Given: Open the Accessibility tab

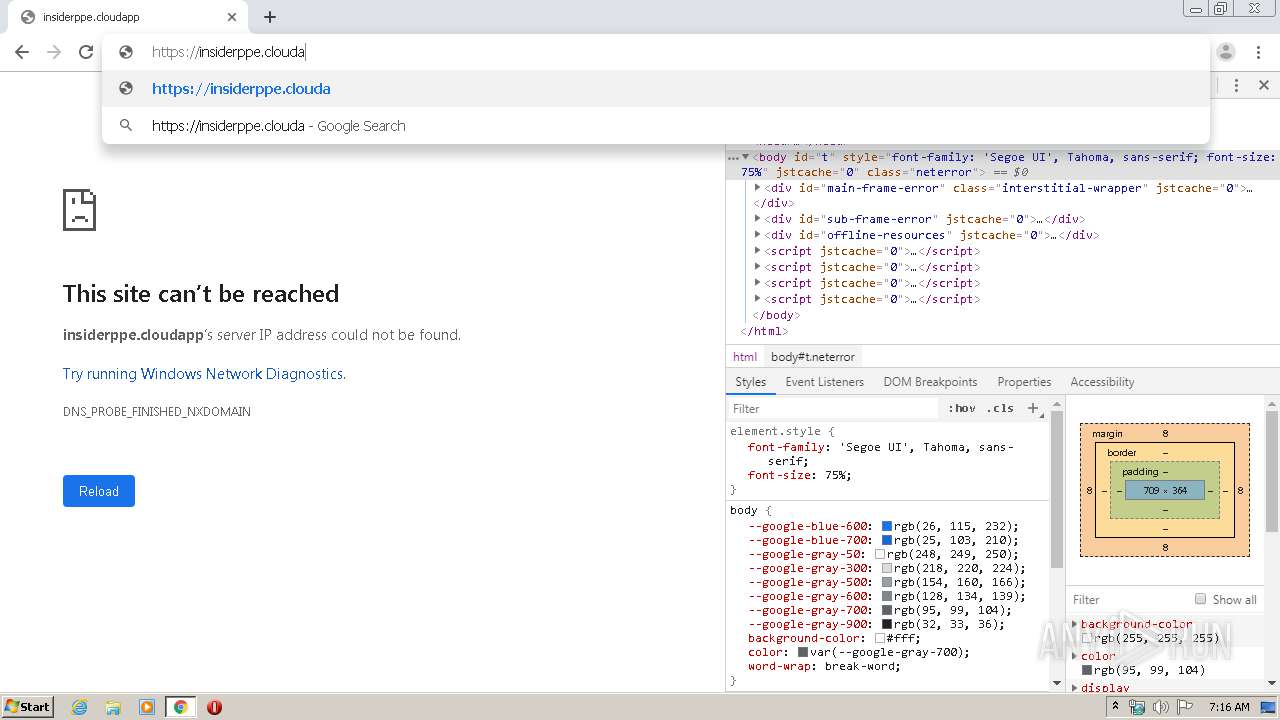Looking at the screenshot, I should (1102, 382).
